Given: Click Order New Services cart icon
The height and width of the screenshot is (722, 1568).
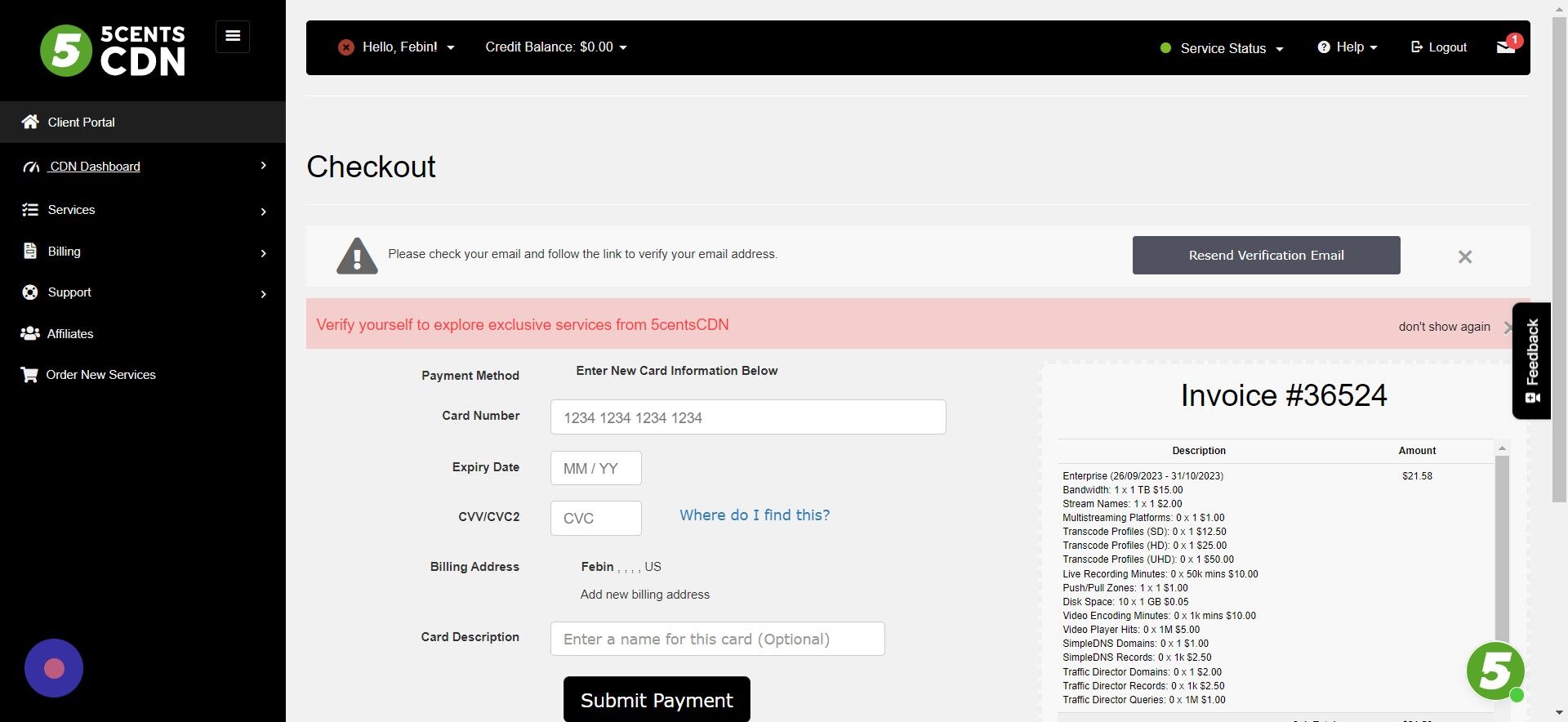Looking at the screenshot, I should coord(29,375).
